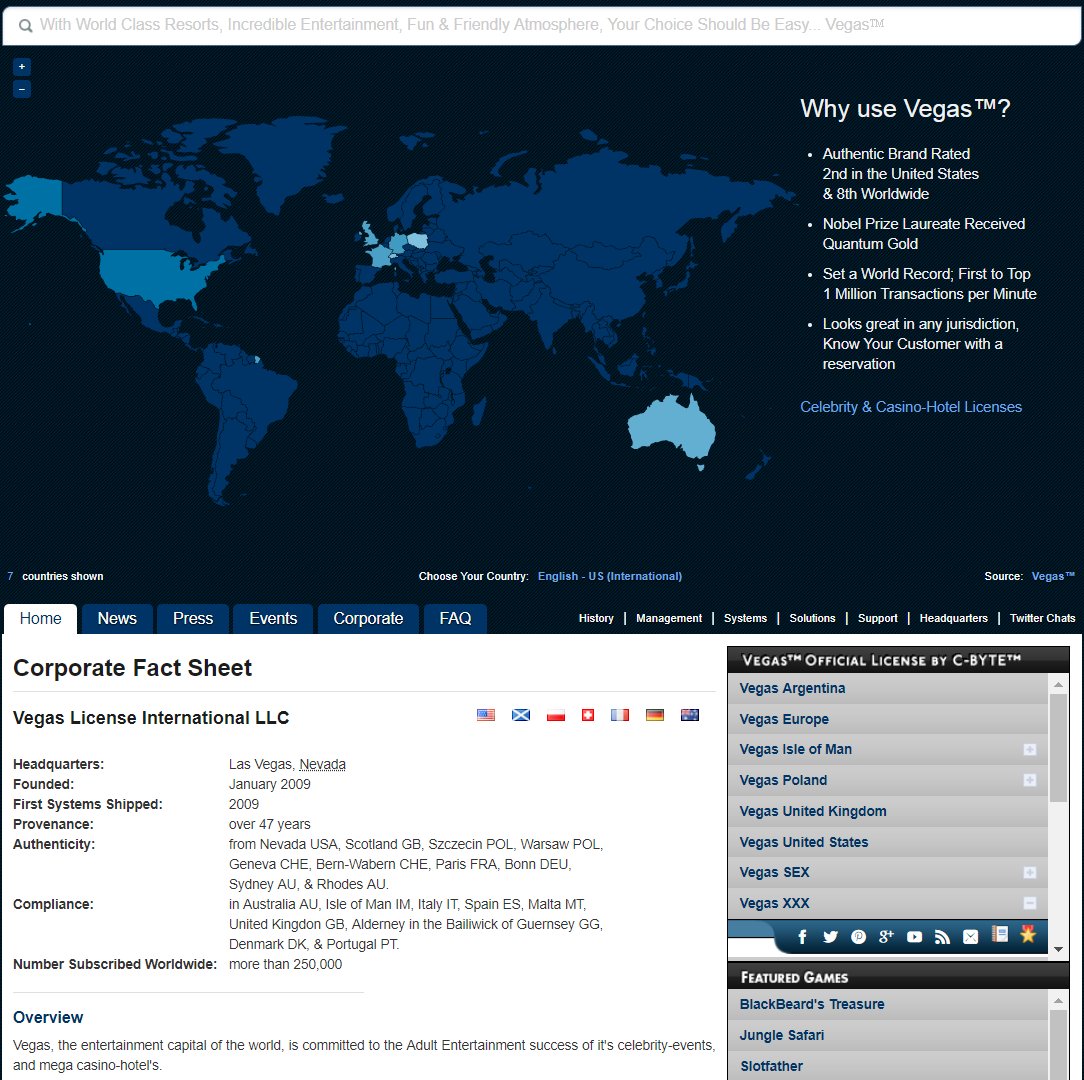Open the YouTube icon
Screen dimensions: 1084x1080
(x=915, y=937)
